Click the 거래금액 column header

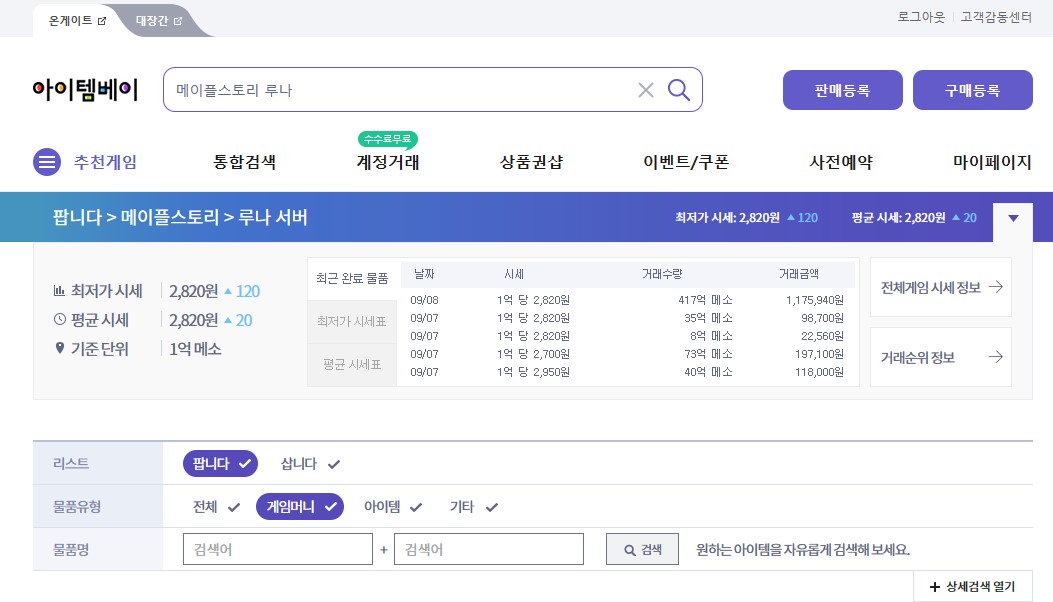click(x=798, y=274)
